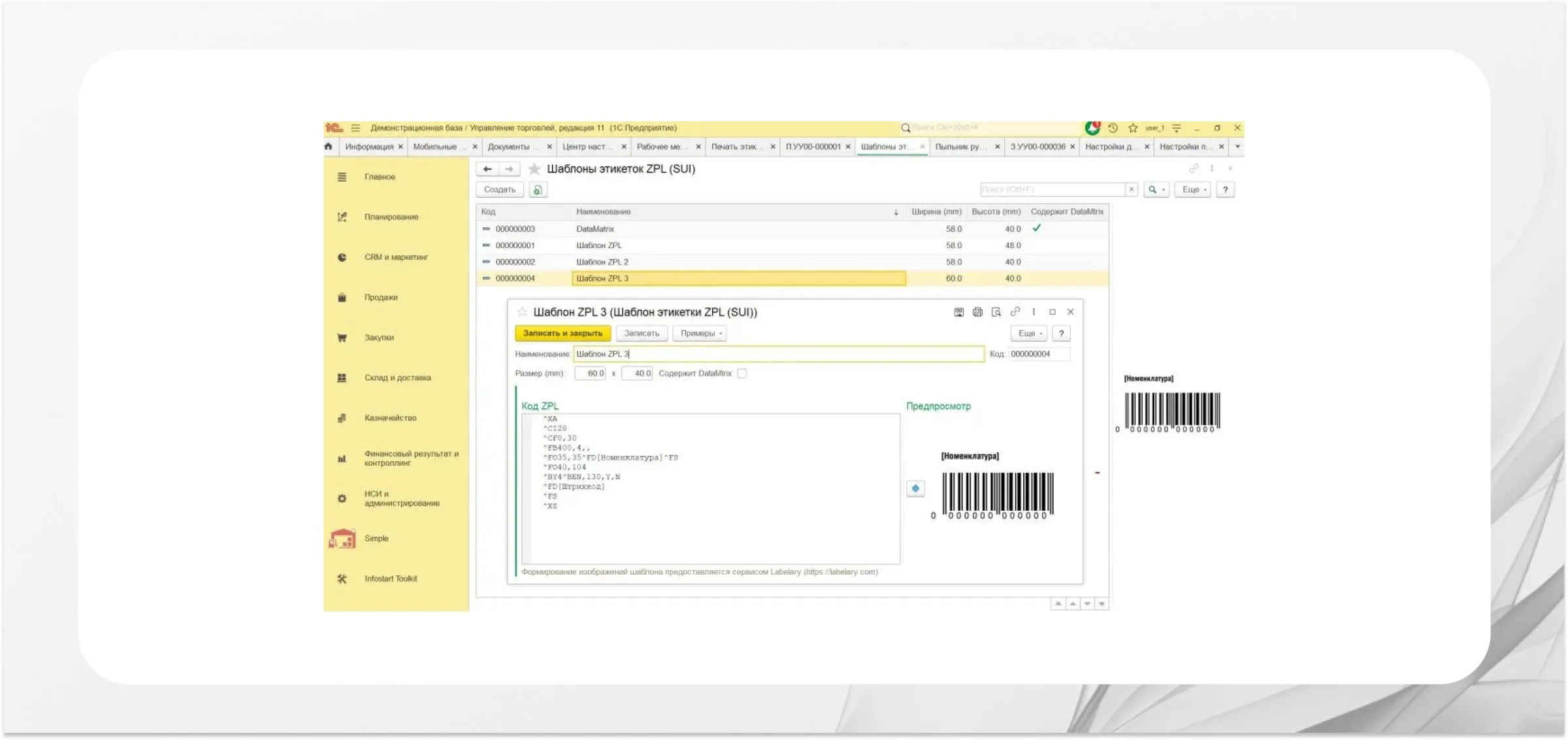Open Финансовый результат и контроллинг section
Viewport: 1568px width, 740px height.
point(411,458)
